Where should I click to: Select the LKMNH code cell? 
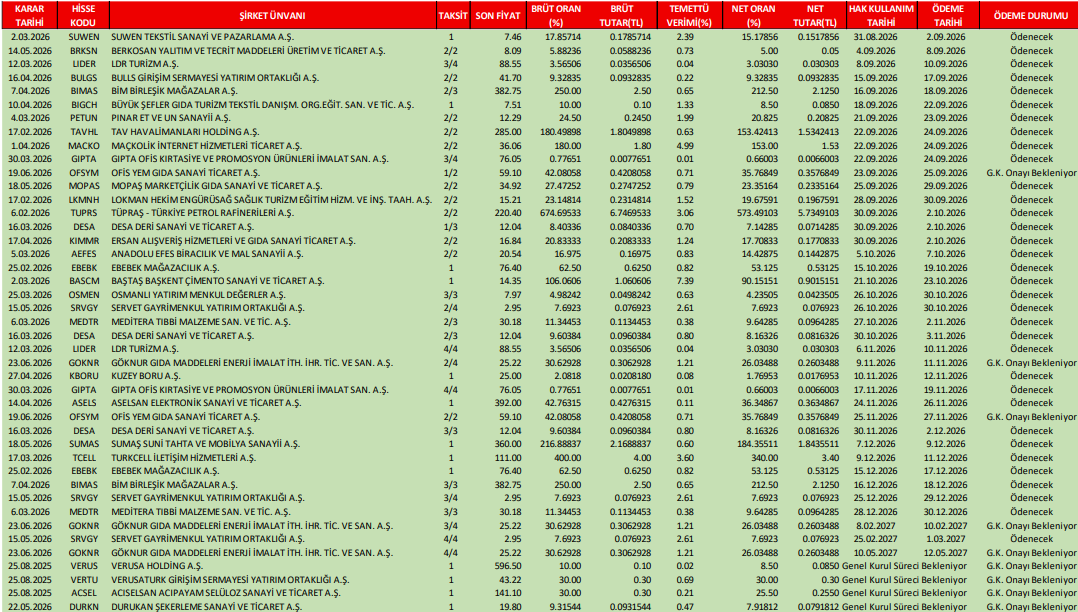point(85,199)
